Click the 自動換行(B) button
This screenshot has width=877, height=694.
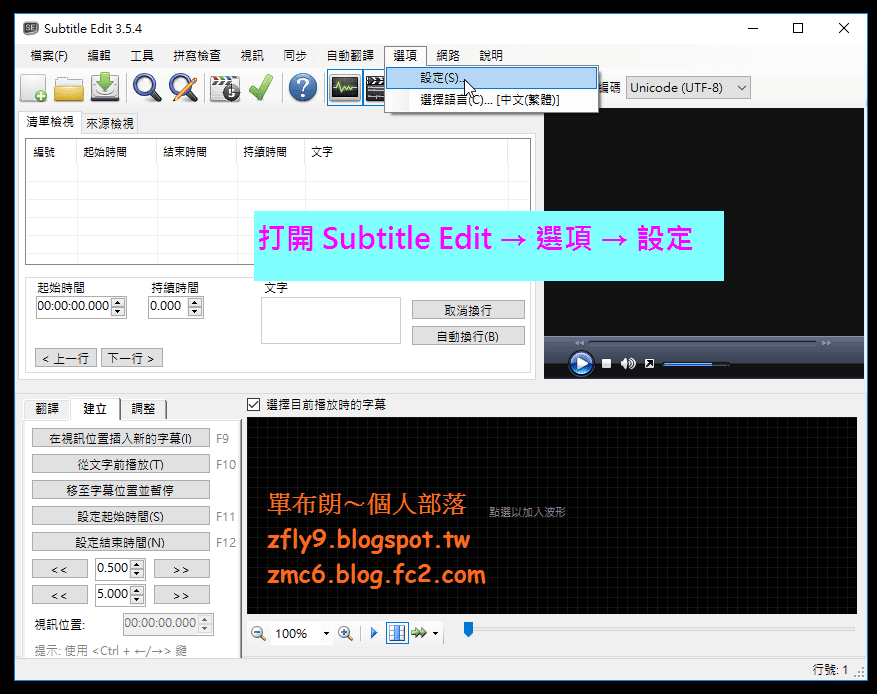pyautogui.click(x=468, y=336)
